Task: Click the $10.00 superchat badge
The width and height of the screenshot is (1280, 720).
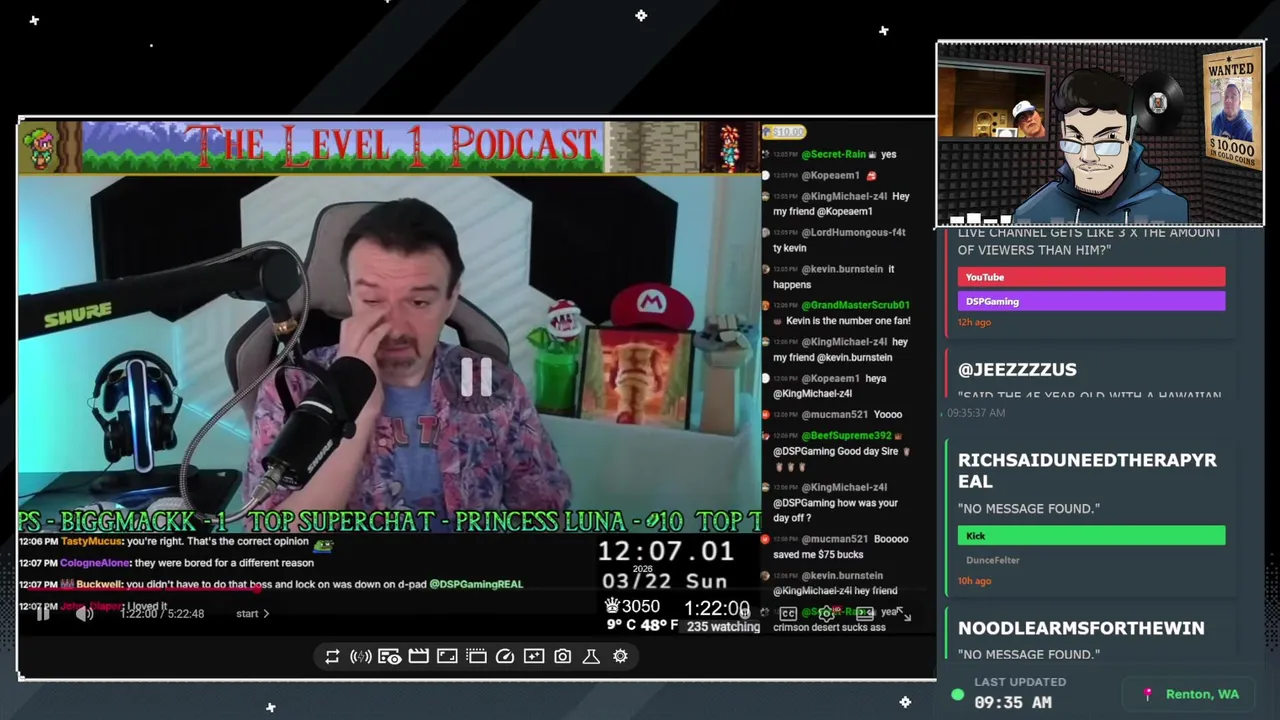Action: (785, 132)
